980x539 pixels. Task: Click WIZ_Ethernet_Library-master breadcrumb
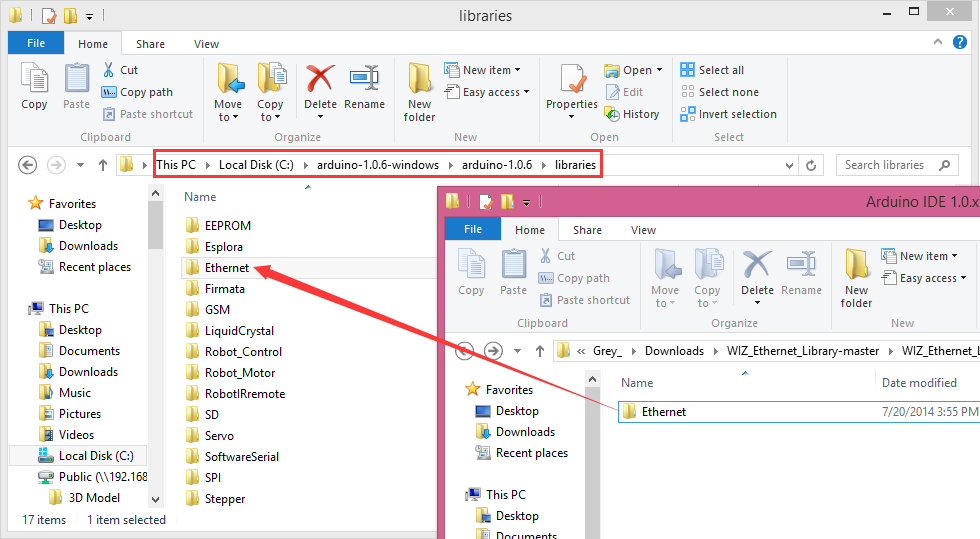[802, 351]
